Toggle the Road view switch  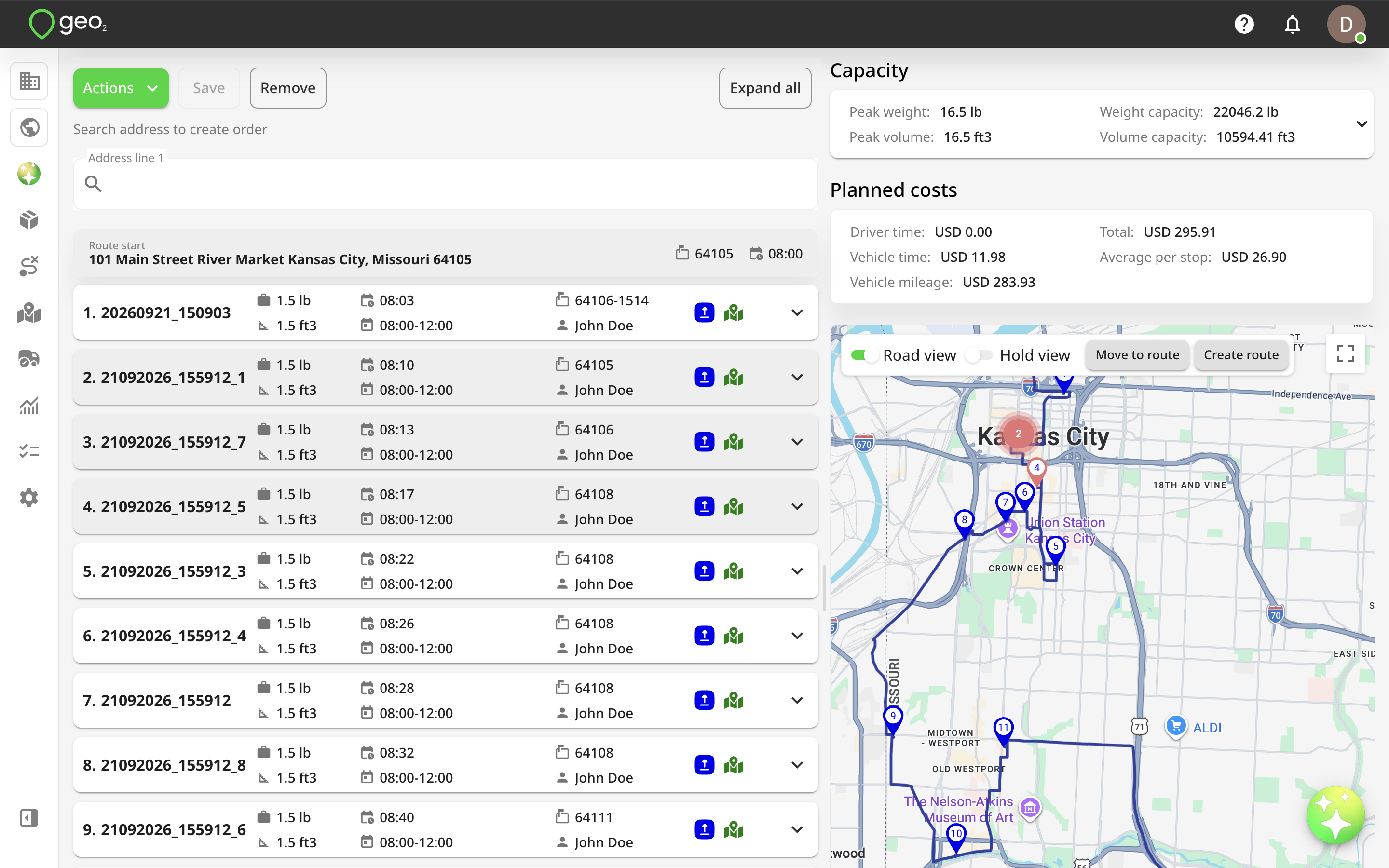[865, 355]
